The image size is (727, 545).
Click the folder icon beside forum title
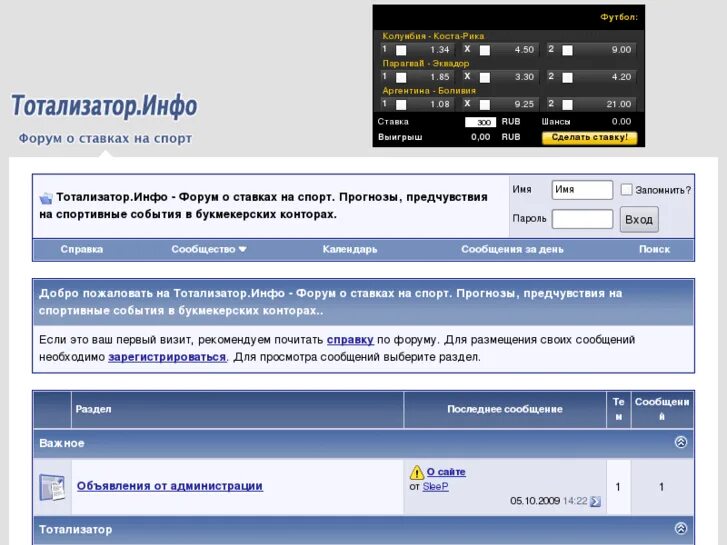pyautogui.click(x=46, y=198)
